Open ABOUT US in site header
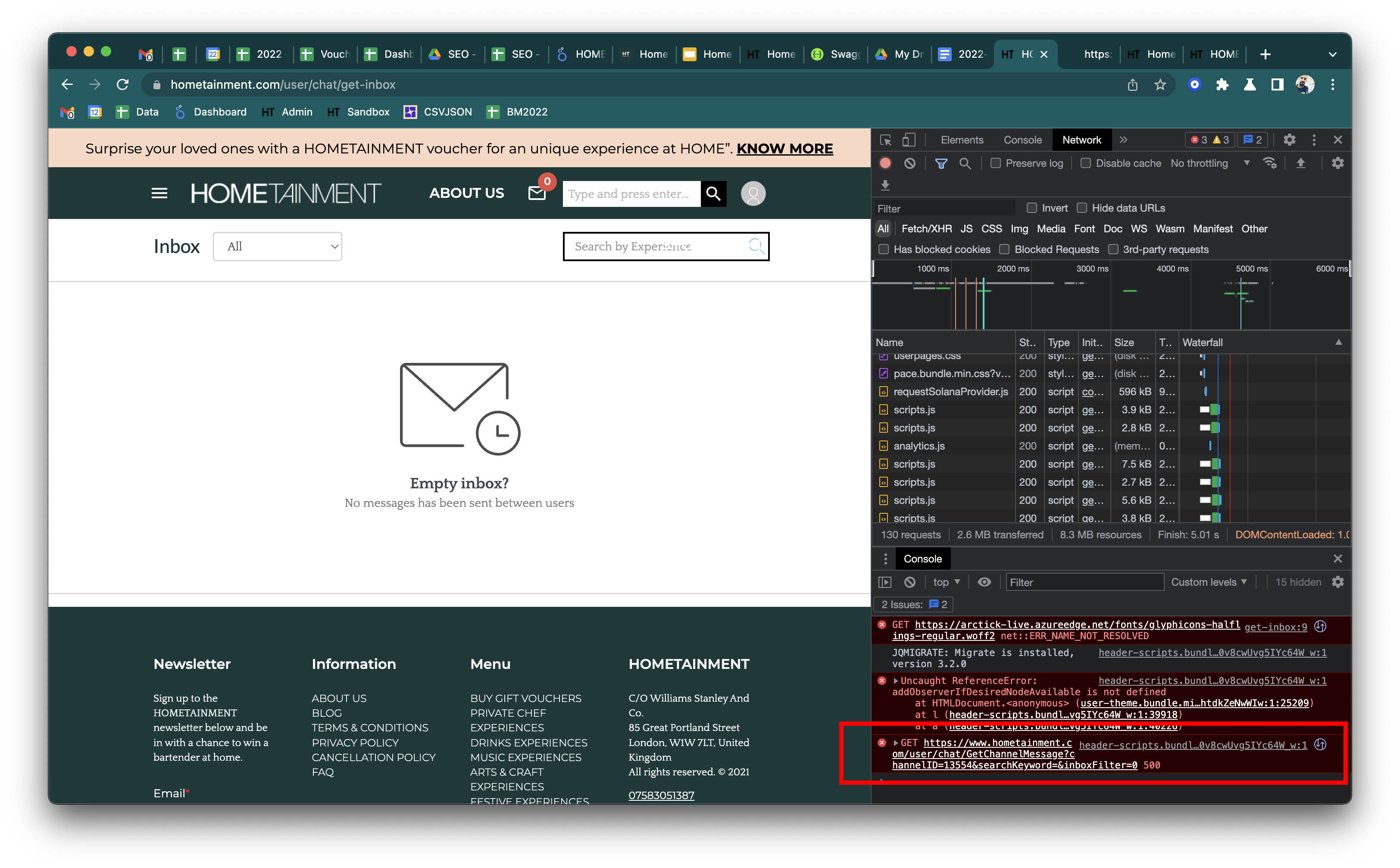The width and height of the screenshot is (1400, 868). [x=466, y=194]
